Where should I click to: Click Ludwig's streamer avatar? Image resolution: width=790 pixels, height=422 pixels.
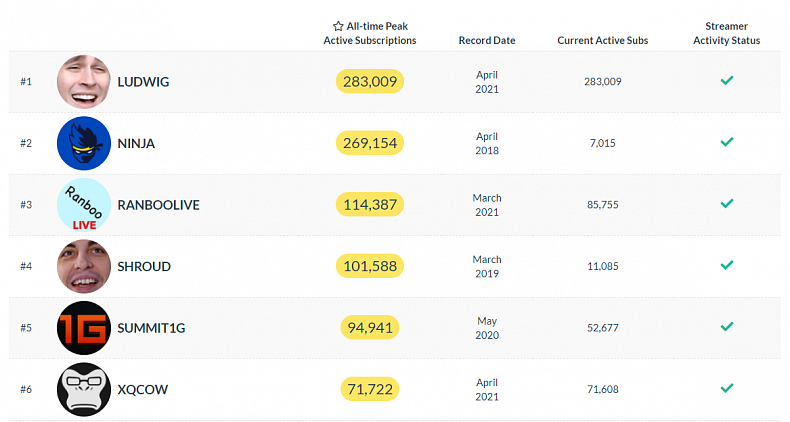click(x=84, y=81)
